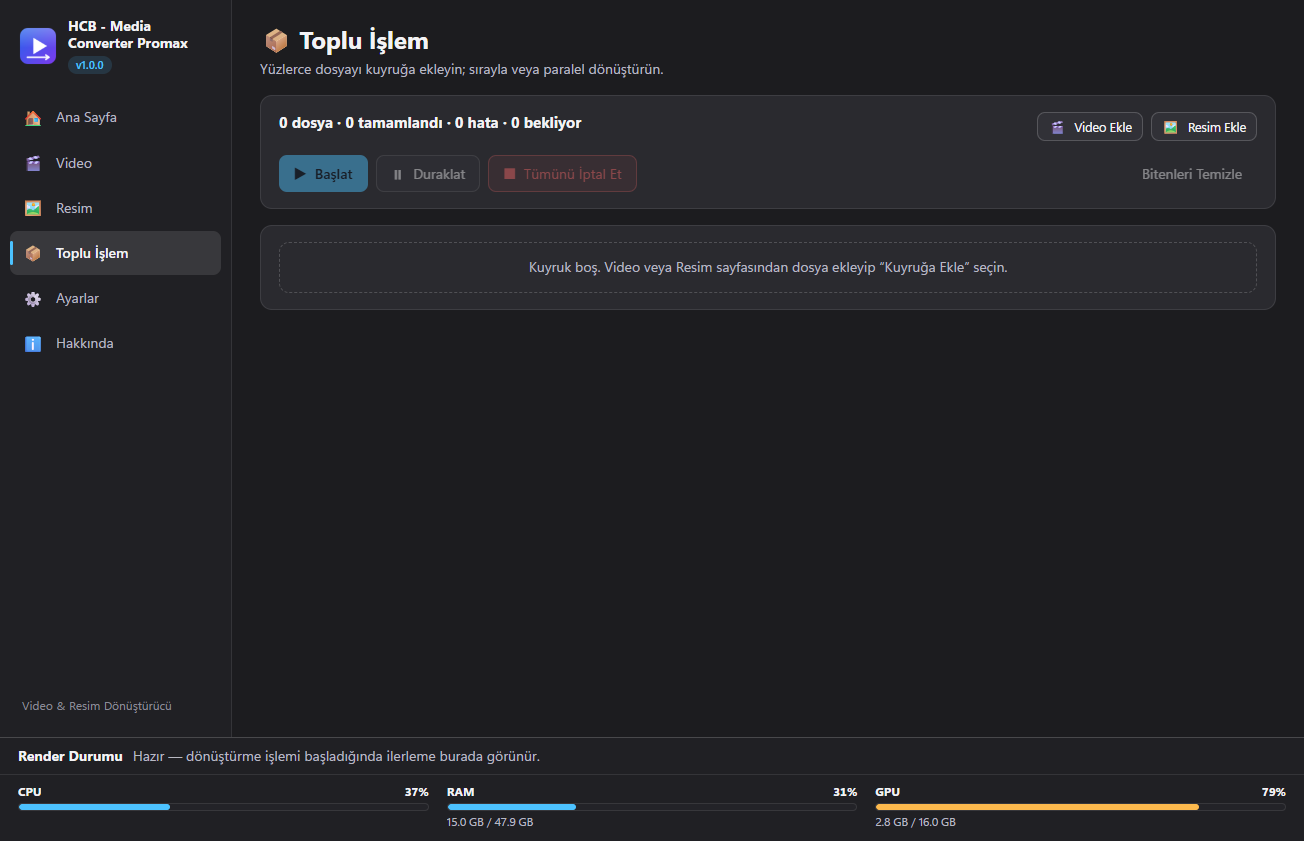1304x841 pixels.
Task: Click the subtitle starting "Yüzlerce dosyayı kuyruğa ekleyin"
Action: [x=462, y=70]
